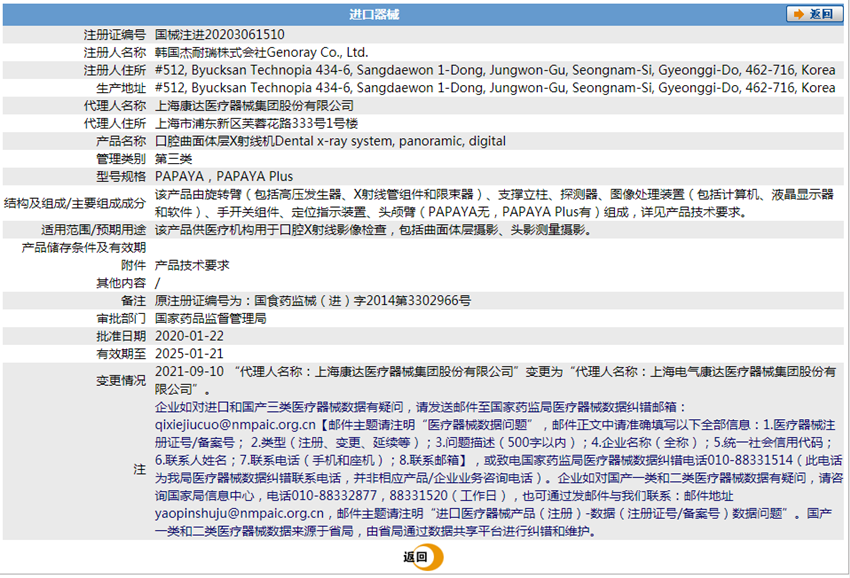850x578 pixels.
Task: Click the 进口器械 header title
Action: (374, 15)
